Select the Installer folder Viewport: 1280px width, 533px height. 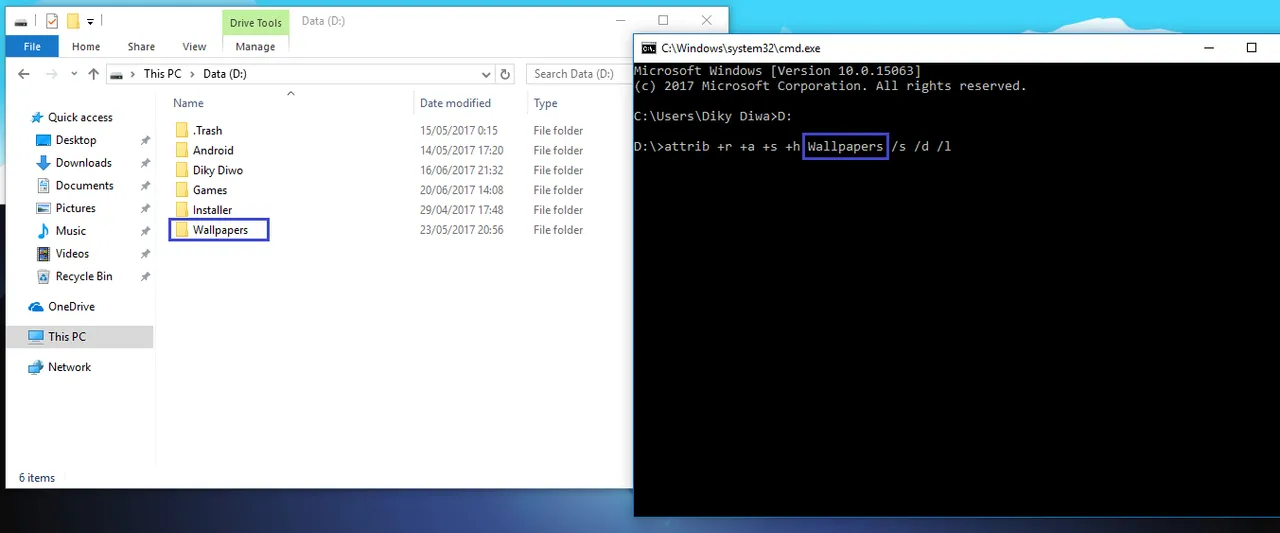(212, 210)
